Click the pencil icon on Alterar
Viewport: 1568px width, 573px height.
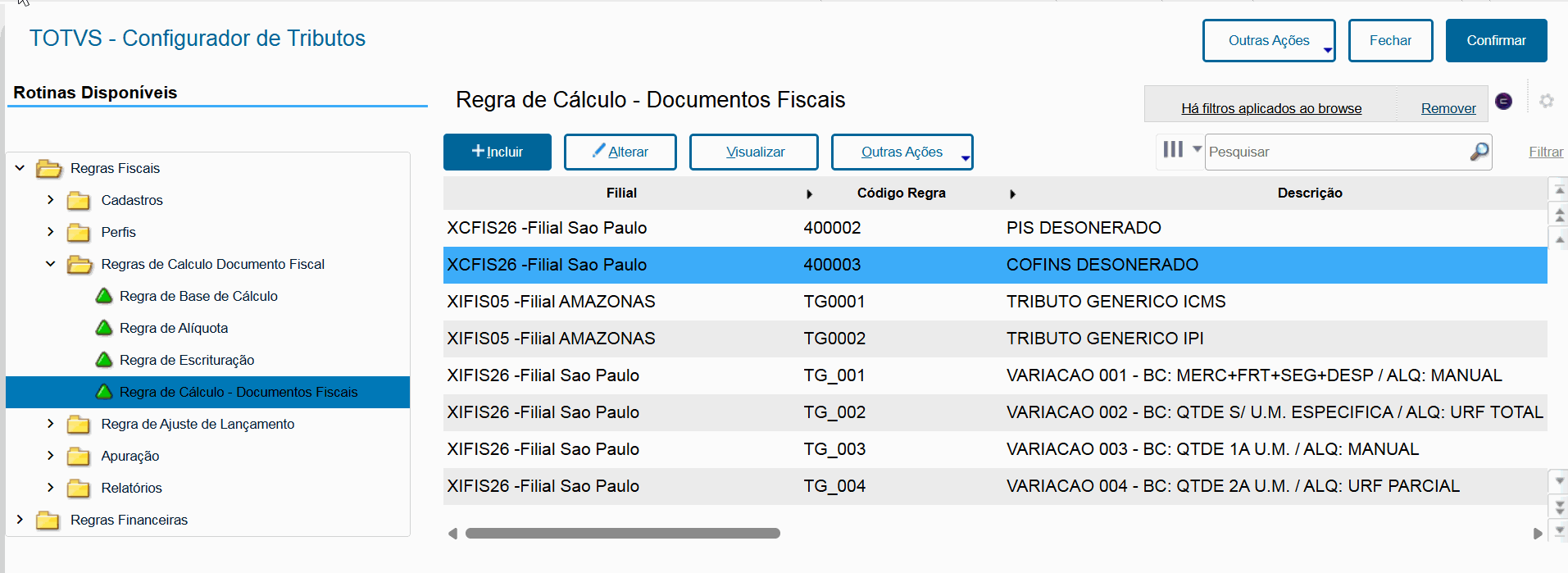pos(599,151)
